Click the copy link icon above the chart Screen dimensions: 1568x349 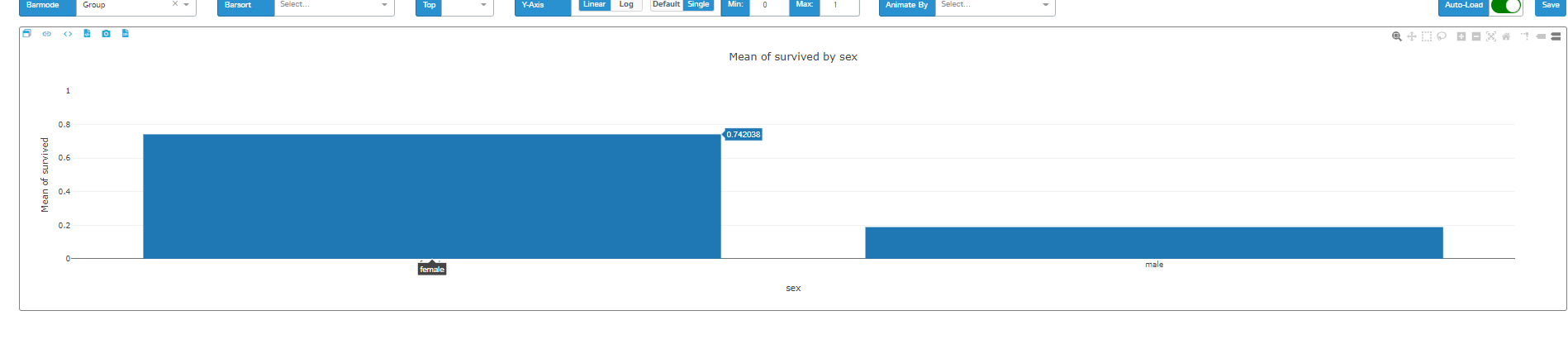pyautogui.click(x=47, y=34)
